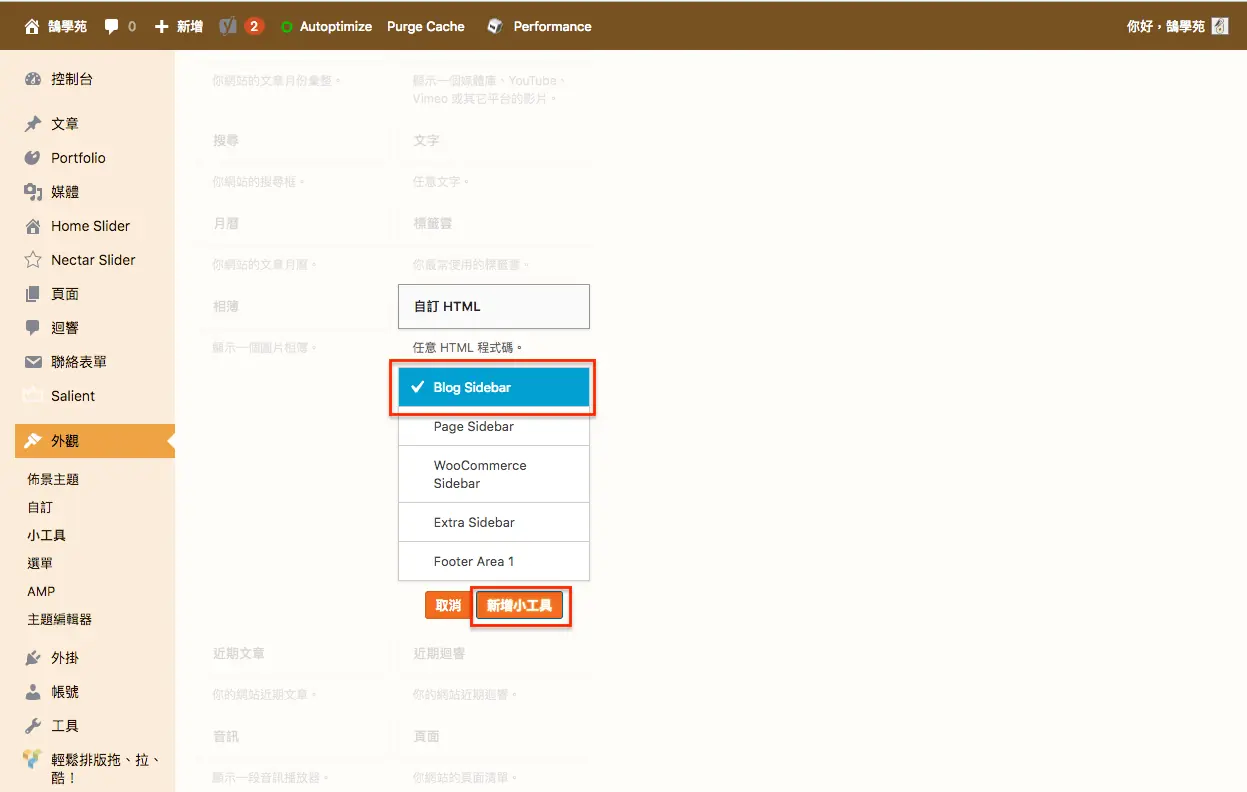This screenshot has height=792, width=1247.
Task: Click the 外掛 plugin icon
Action: click(33, 658)
